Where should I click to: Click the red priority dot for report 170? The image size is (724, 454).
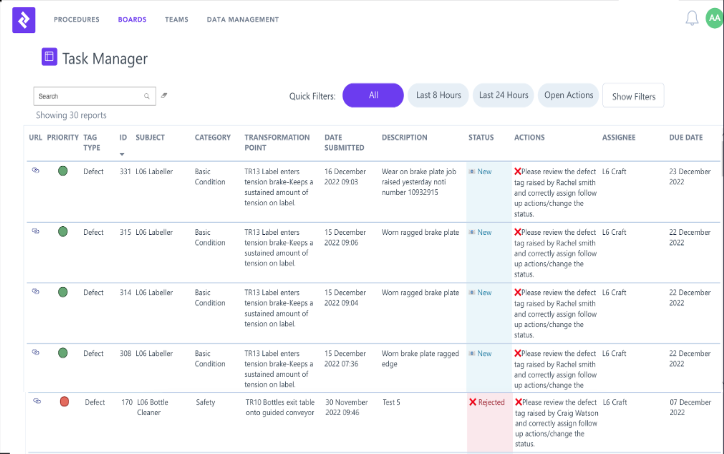(63, 402)
